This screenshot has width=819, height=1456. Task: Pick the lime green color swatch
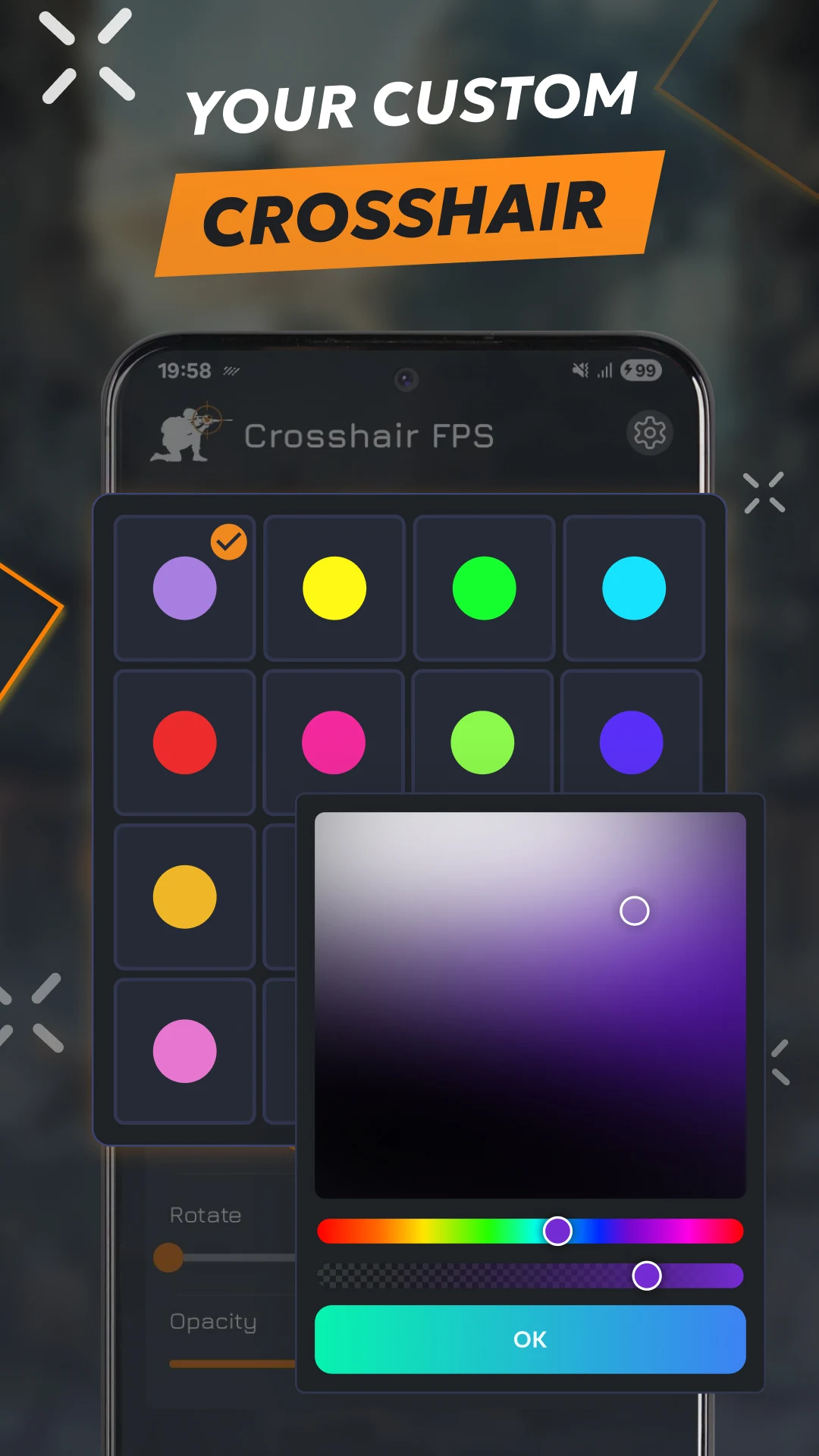pos(482,742)
